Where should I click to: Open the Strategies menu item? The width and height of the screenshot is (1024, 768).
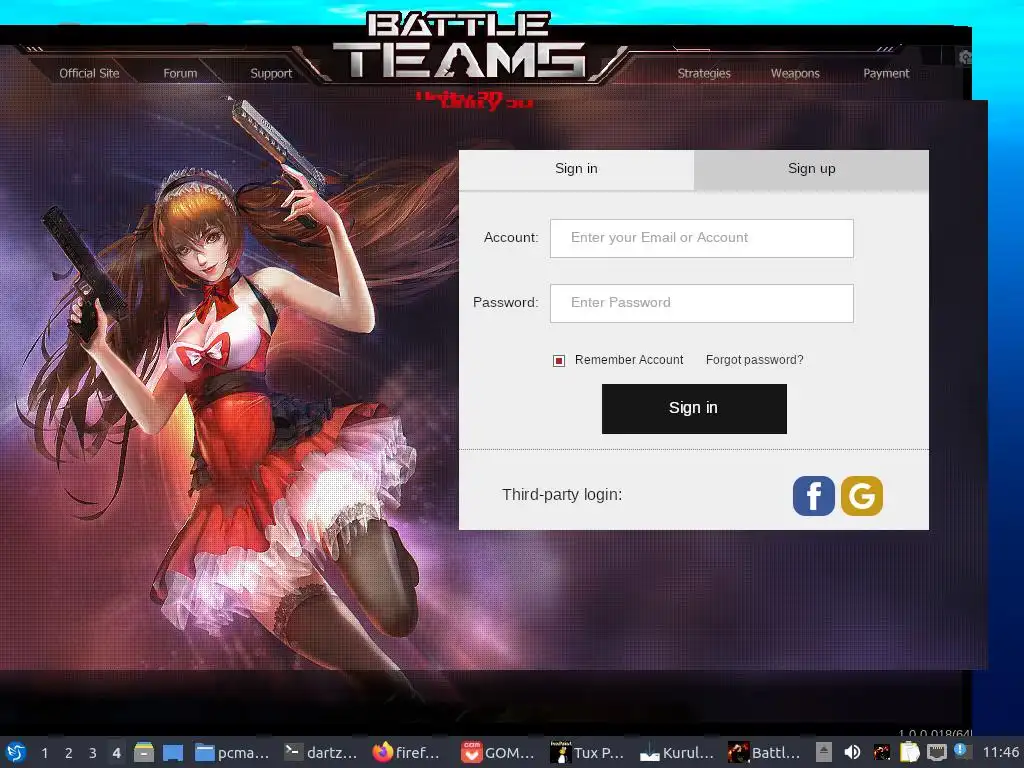coord(704,73)
